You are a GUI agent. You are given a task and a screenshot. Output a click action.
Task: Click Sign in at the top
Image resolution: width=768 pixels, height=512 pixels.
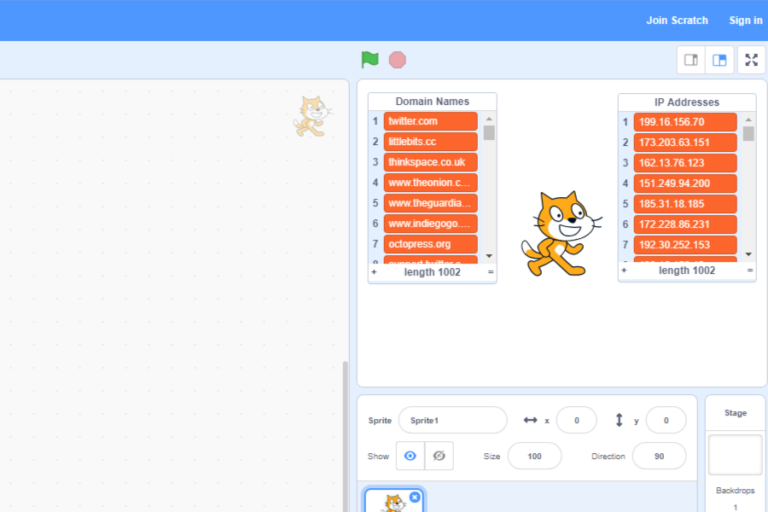745,20
